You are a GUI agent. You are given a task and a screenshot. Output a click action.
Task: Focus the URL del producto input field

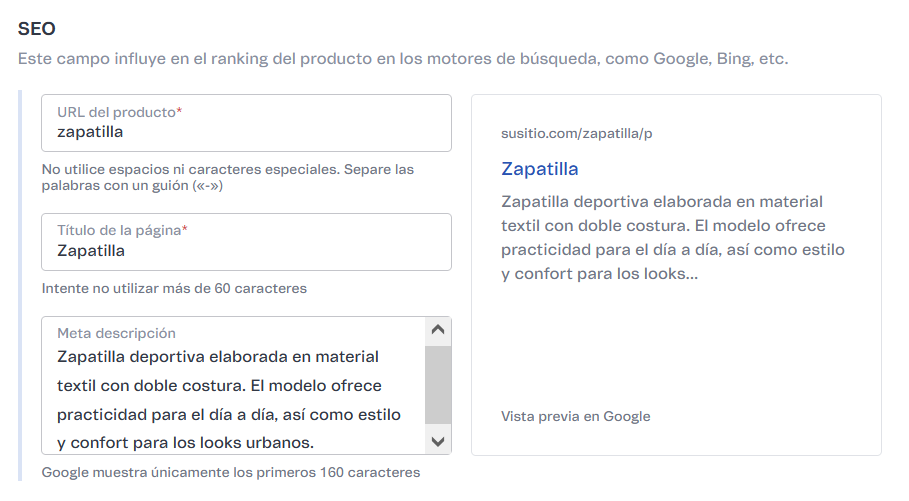tap(246, 131)
